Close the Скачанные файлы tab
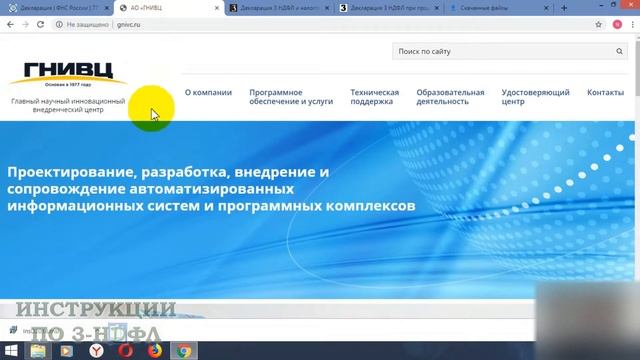Viewport: 640px width, 360px height. click(x=547, y=8)
